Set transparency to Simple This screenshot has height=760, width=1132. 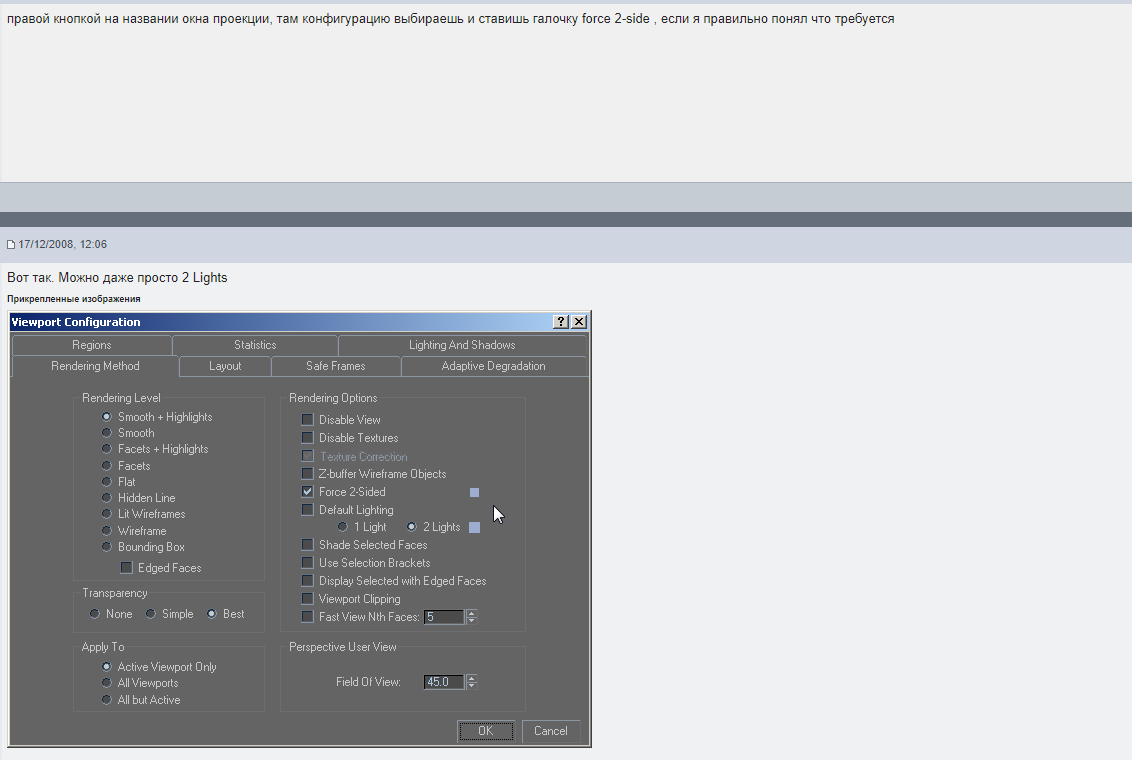tap(151, 614)
